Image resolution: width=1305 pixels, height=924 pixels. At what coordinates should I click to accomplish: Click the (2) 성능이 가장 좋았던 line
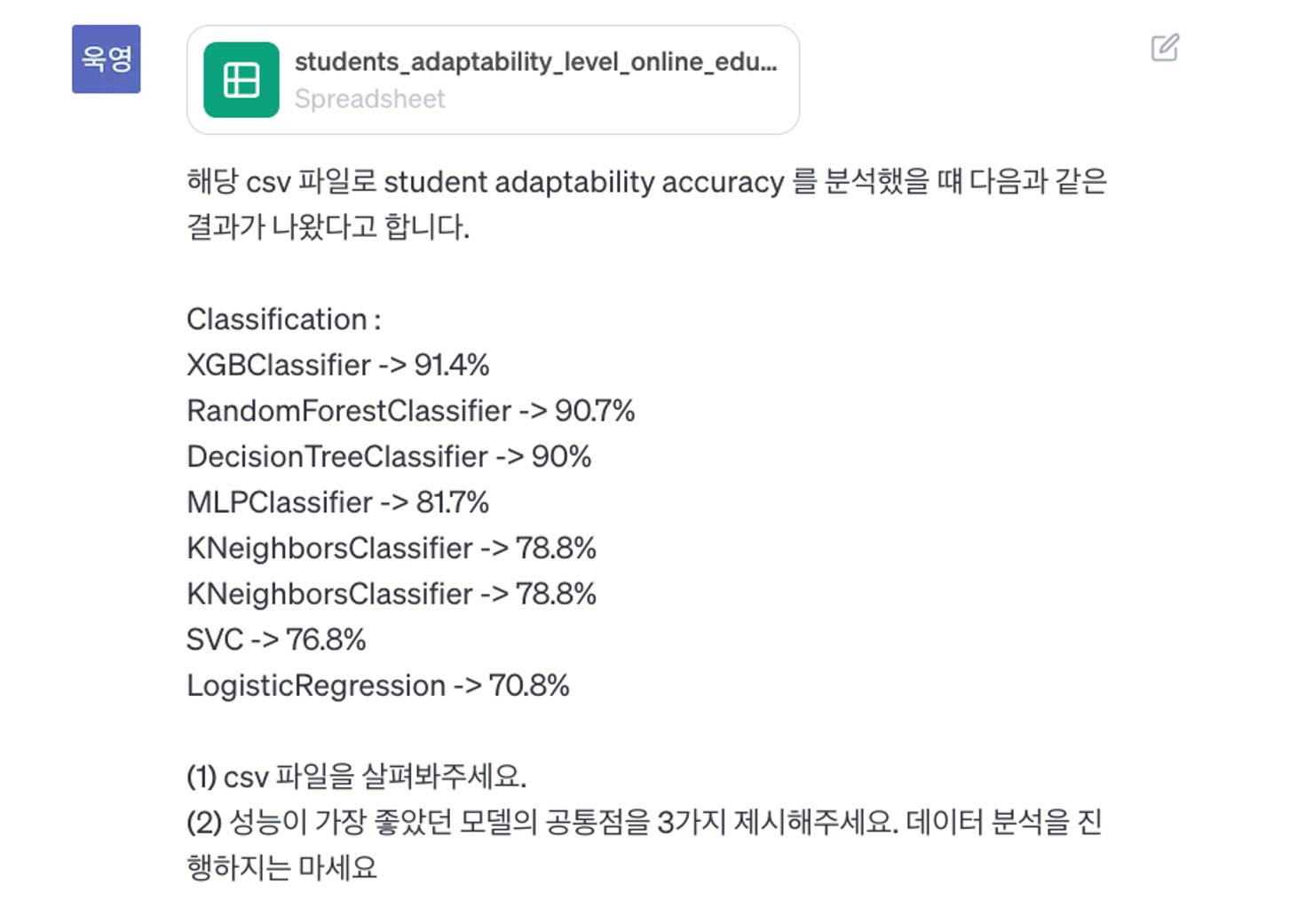645,822
